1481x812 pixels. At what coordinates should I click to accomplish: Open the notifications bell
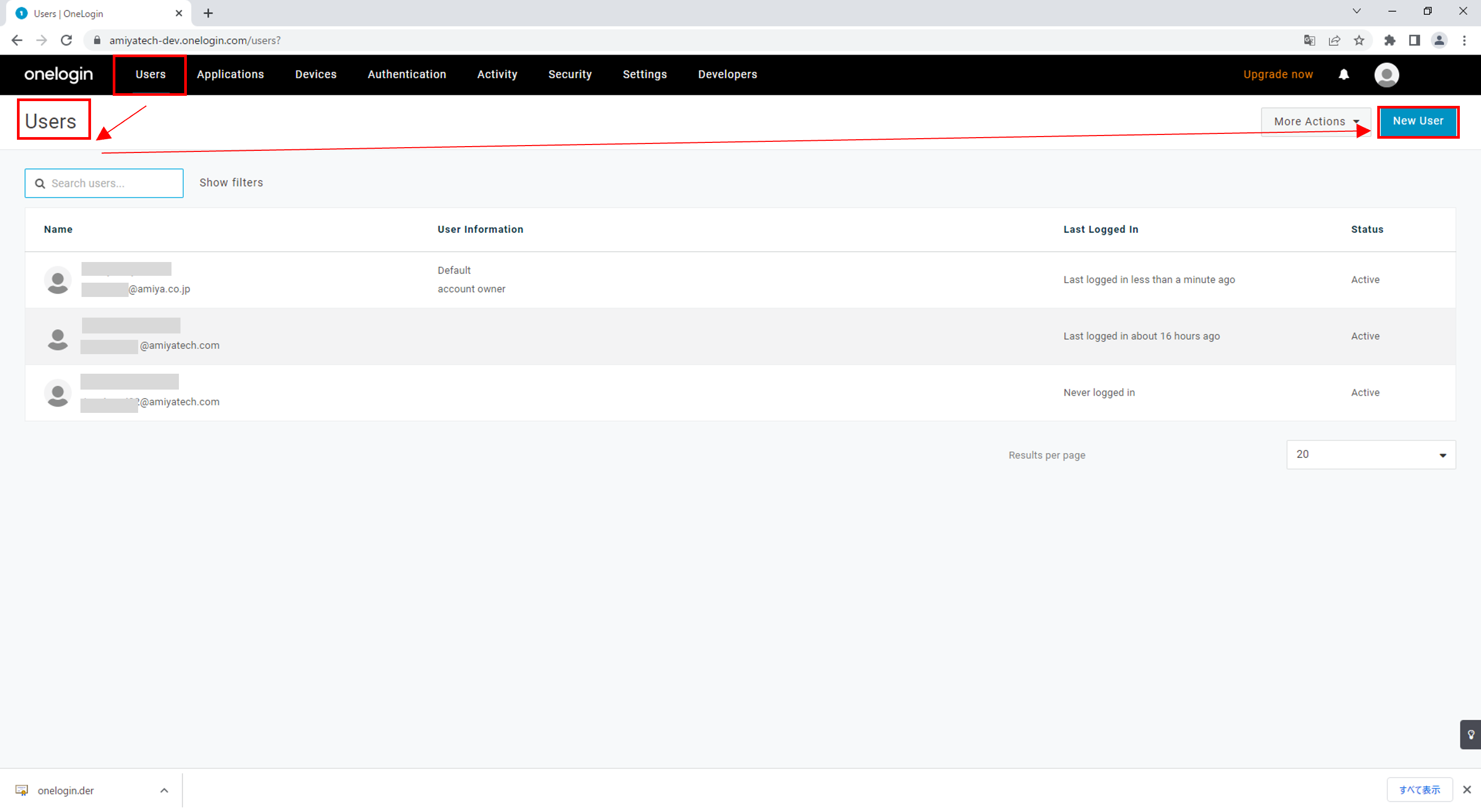click(1343, 74)
